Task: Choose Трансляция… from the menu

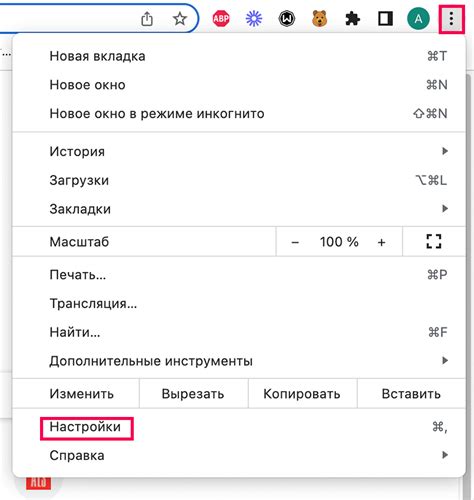Action: (239, 303)
